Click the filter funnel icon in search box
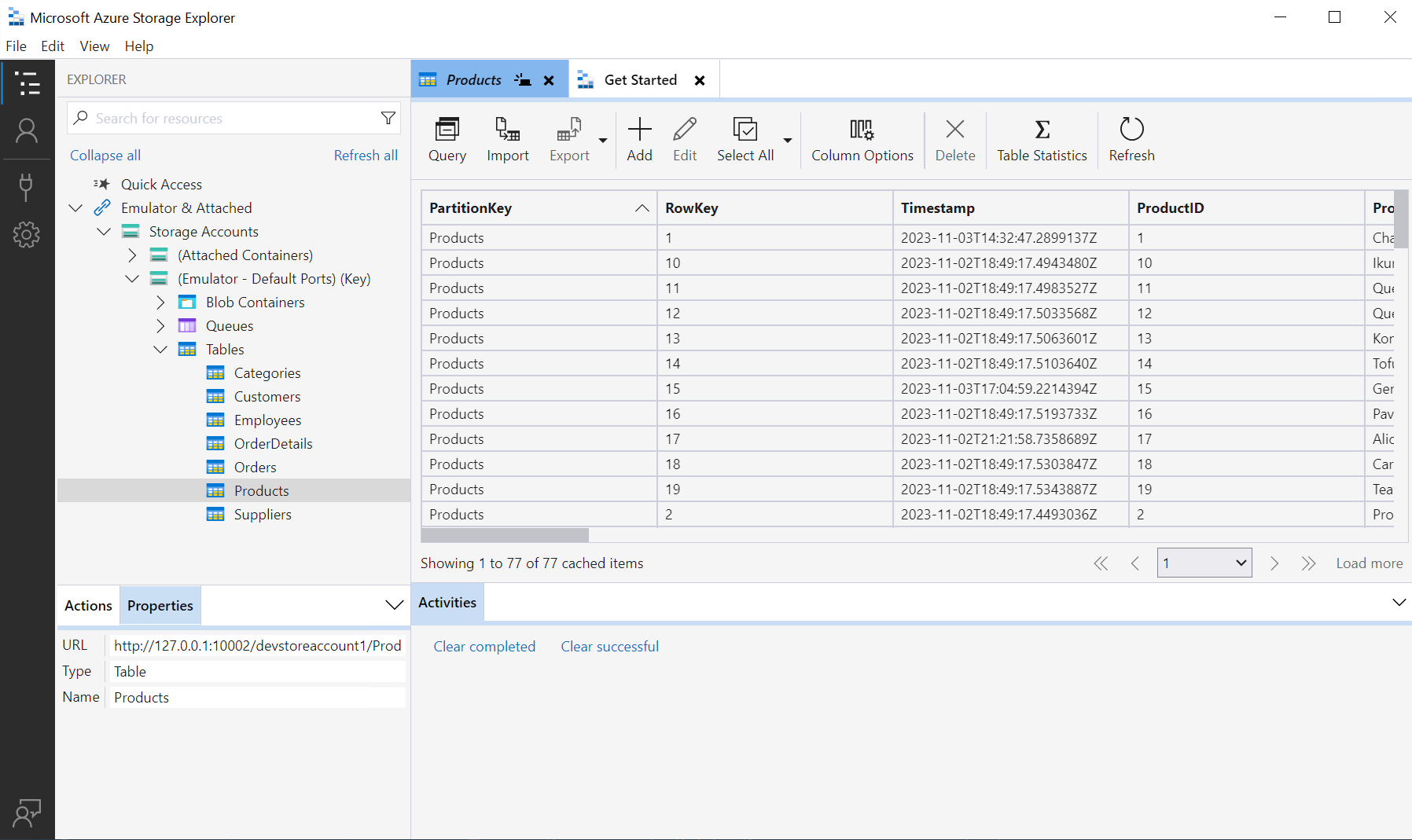1412x840 pixels. [x=388, y=118]
